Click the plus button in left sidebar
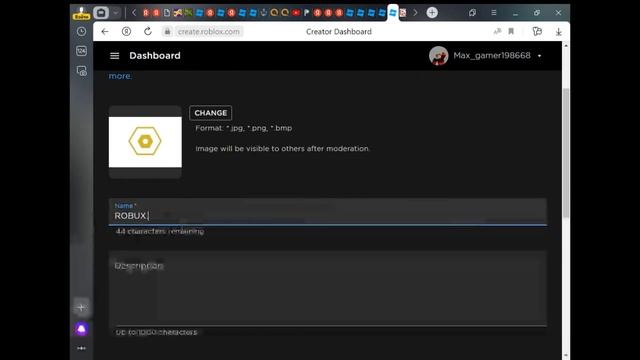Screen dimensions: 640x360 81,307
